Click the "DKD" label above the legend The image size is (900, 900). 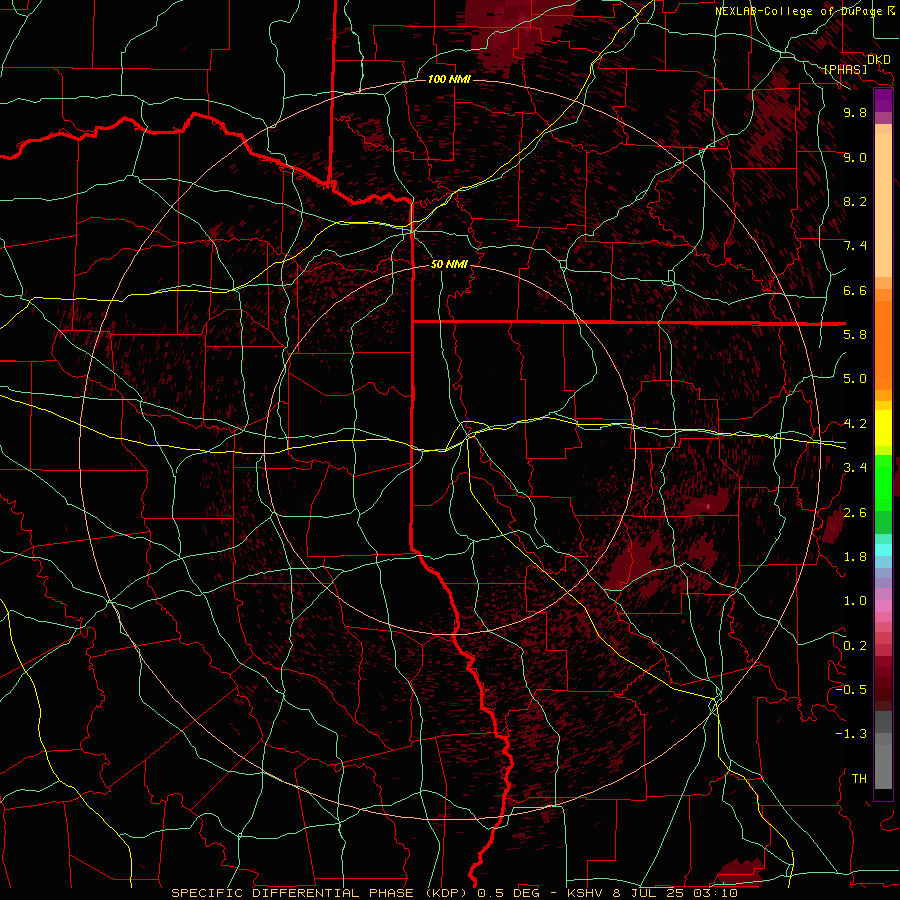pyautogui.click(x=878, y=60)
